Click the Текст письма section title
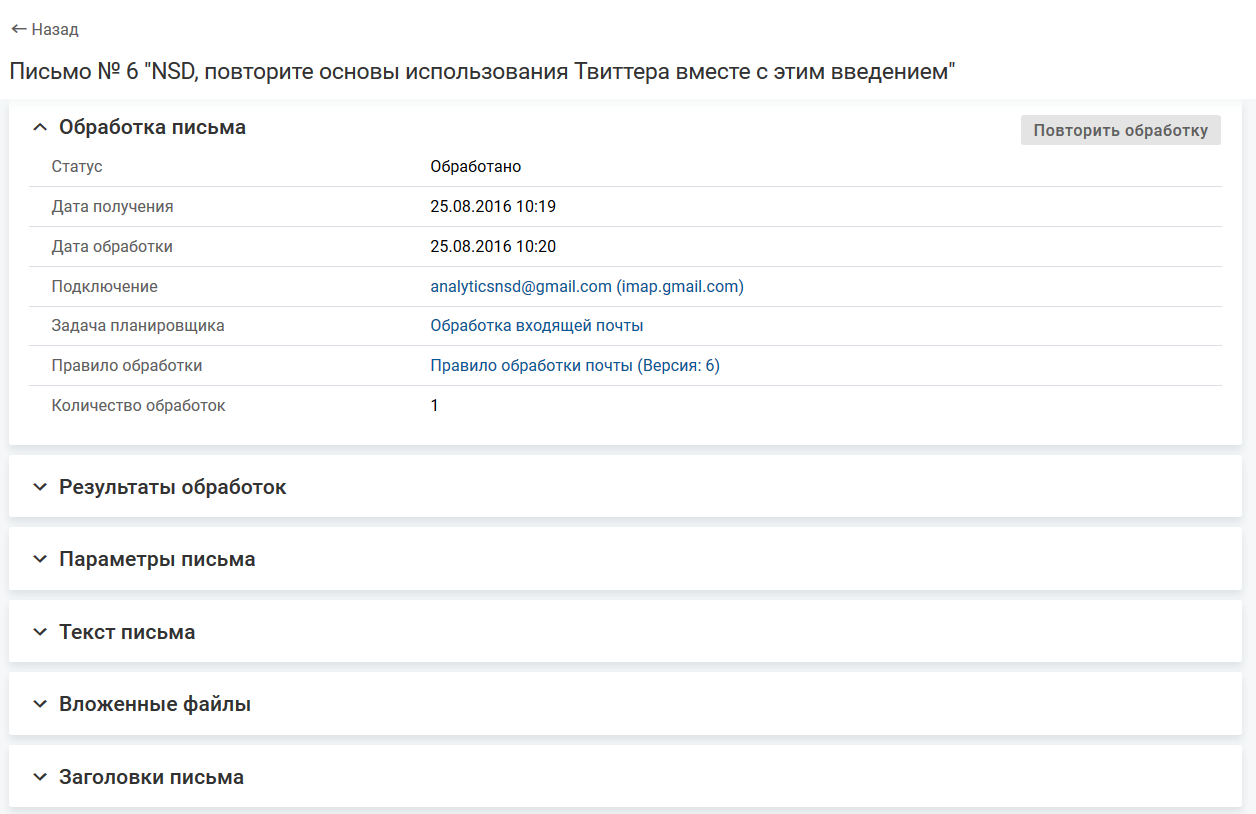 tap(127, 632)
